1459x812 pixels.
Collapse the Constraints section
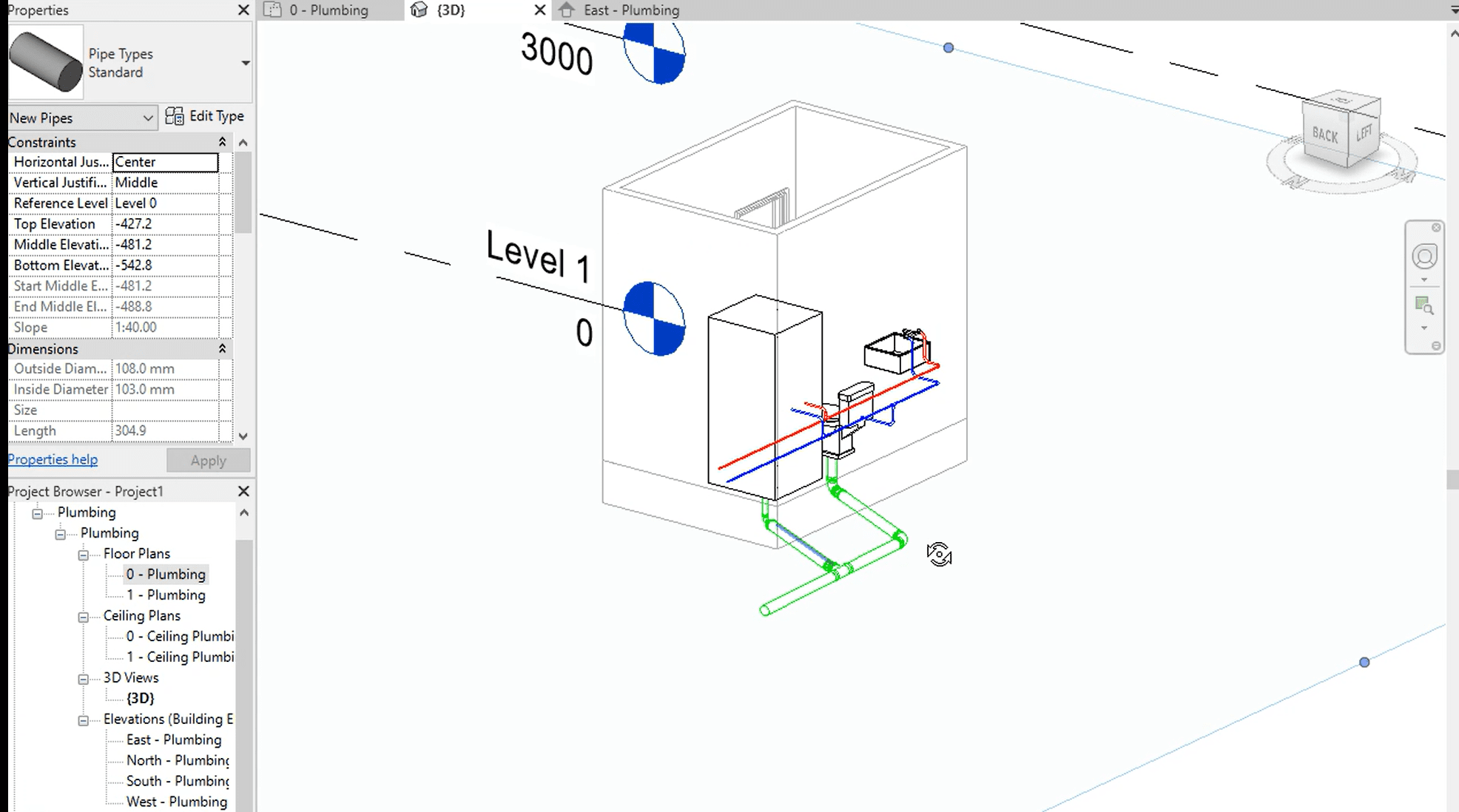[x=221, y=141]
